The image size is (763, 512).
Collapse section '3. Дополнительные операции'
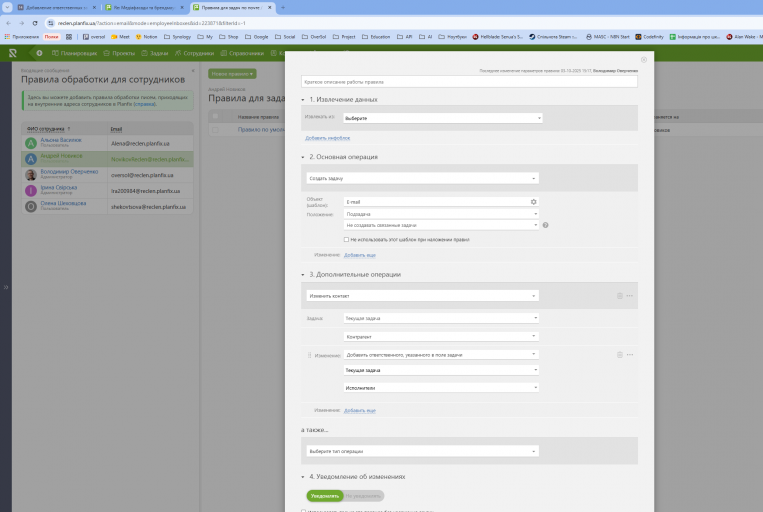point(303,275)
